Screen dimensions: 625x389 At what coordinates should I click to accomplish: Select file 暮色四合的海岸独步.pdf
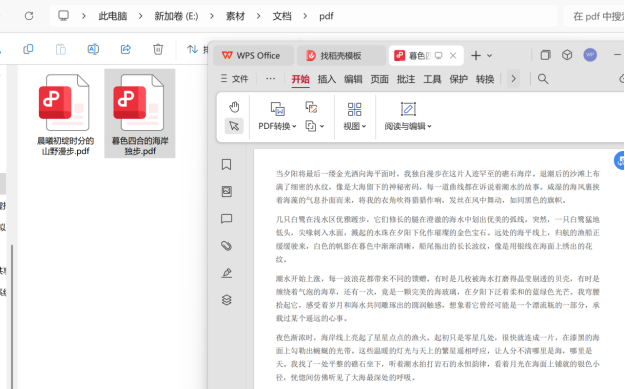(x=140, y=114)
